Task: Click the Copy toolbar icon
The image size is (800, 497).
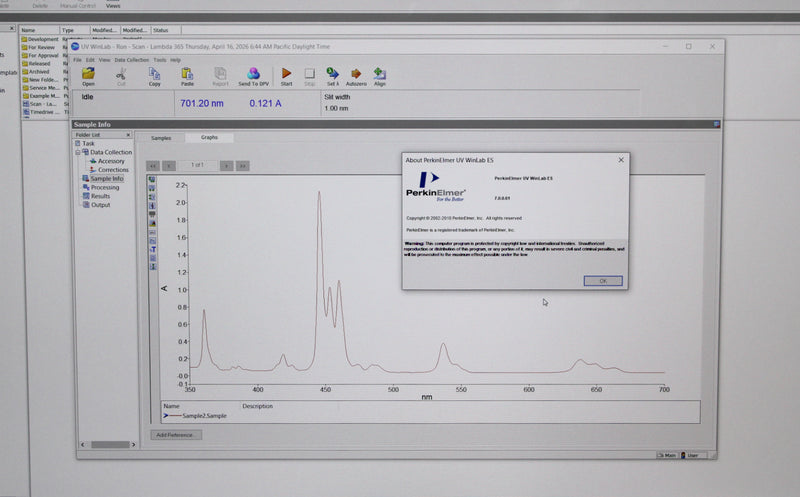Action: tap(154, 77)
